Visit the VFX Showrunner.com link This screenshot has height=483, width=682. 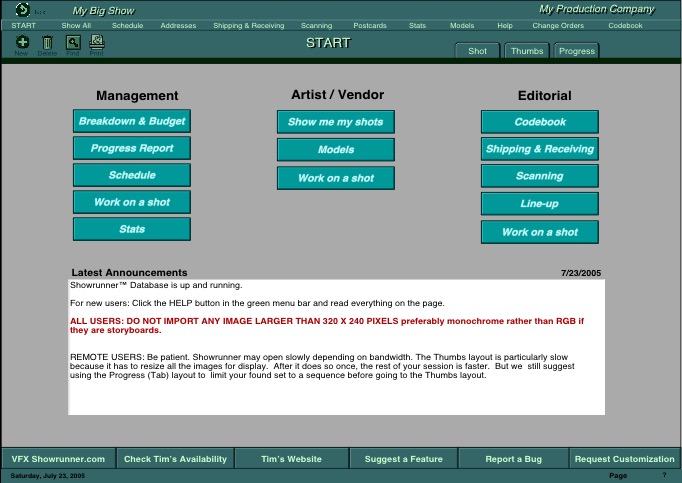point(57,459)
